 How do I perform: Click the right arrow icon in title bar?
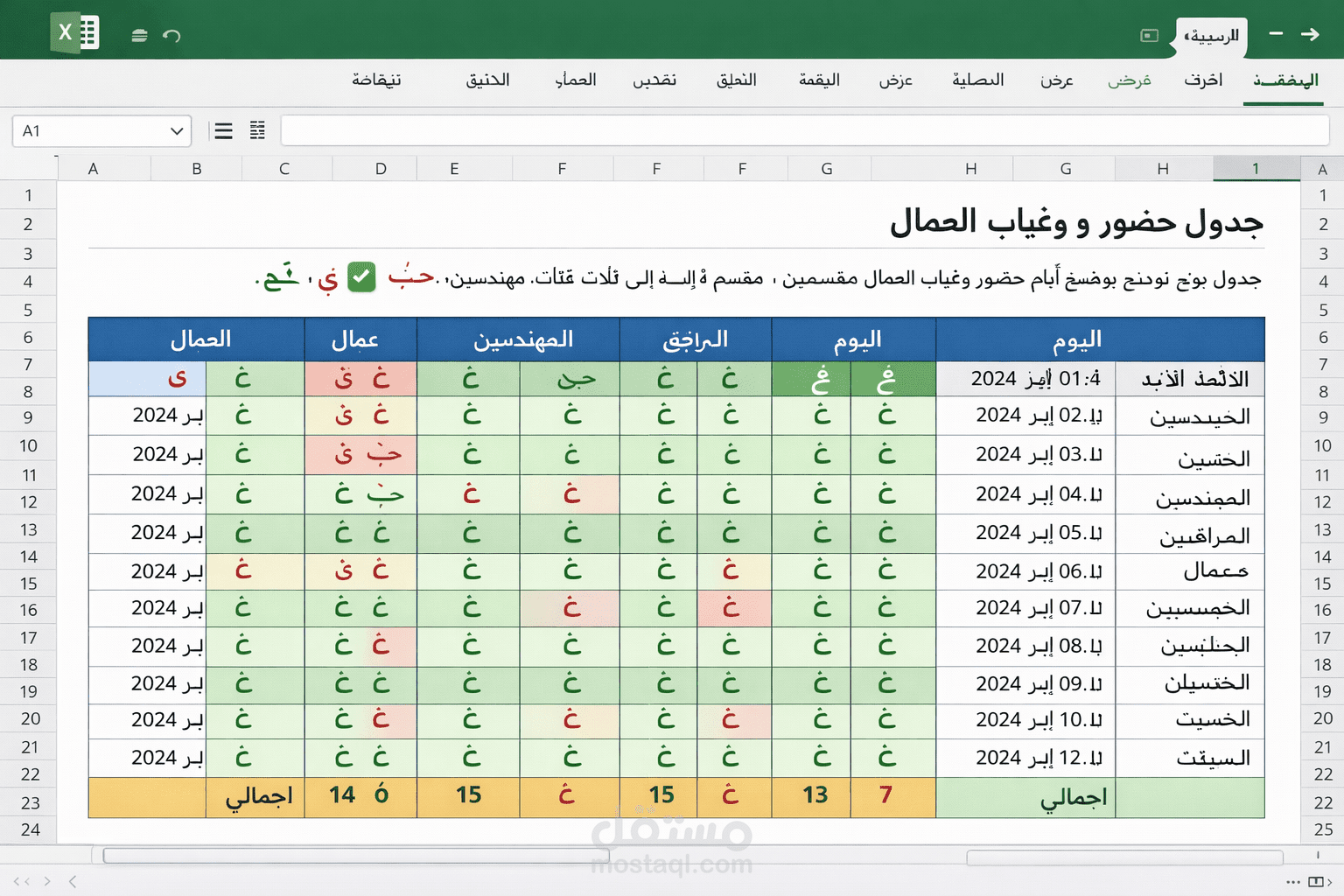[1310, 34]
